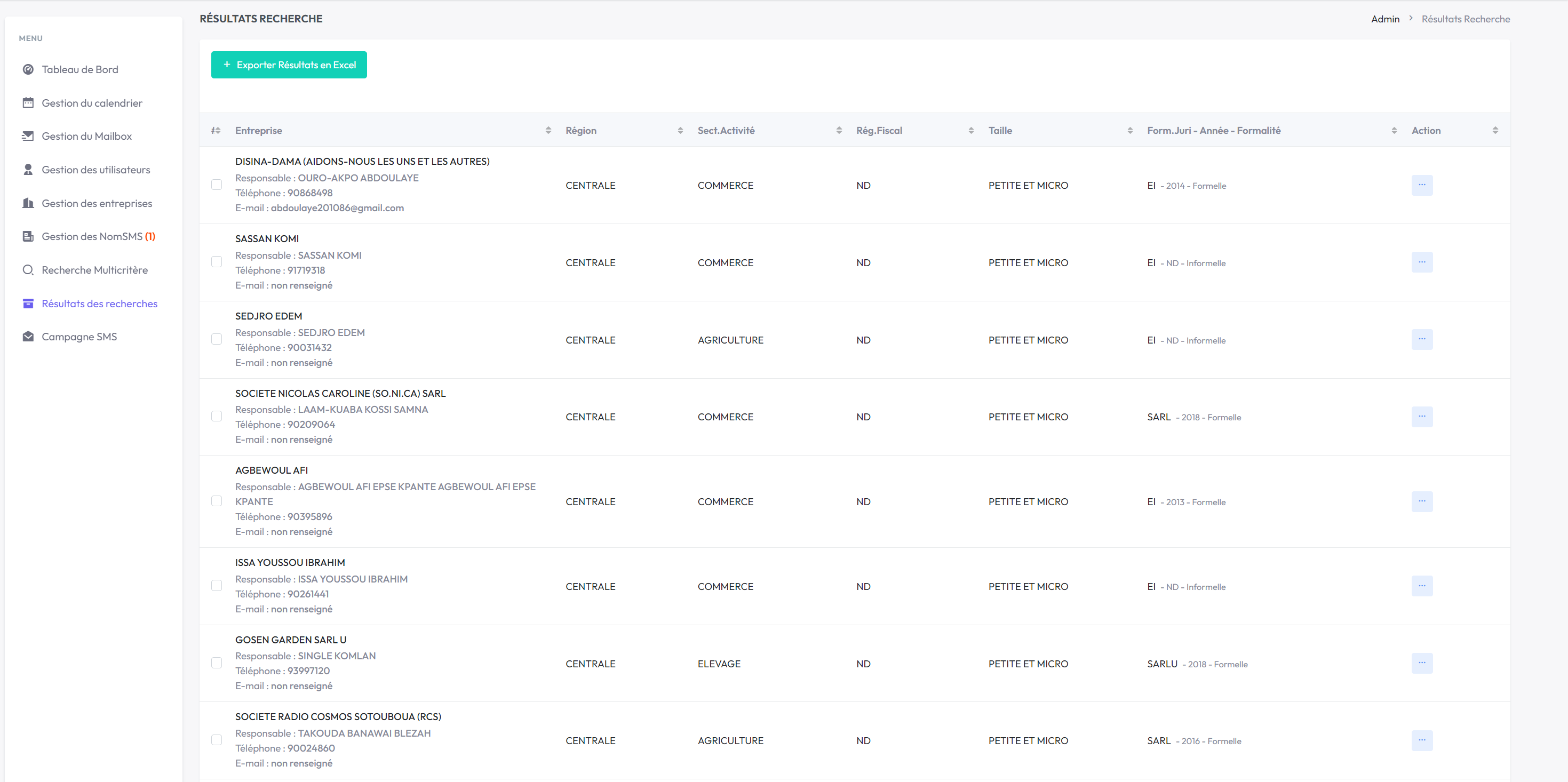
Task: Click AGRICULTURE cell in SEDJRO EDEM row
Action: (730, 340)
